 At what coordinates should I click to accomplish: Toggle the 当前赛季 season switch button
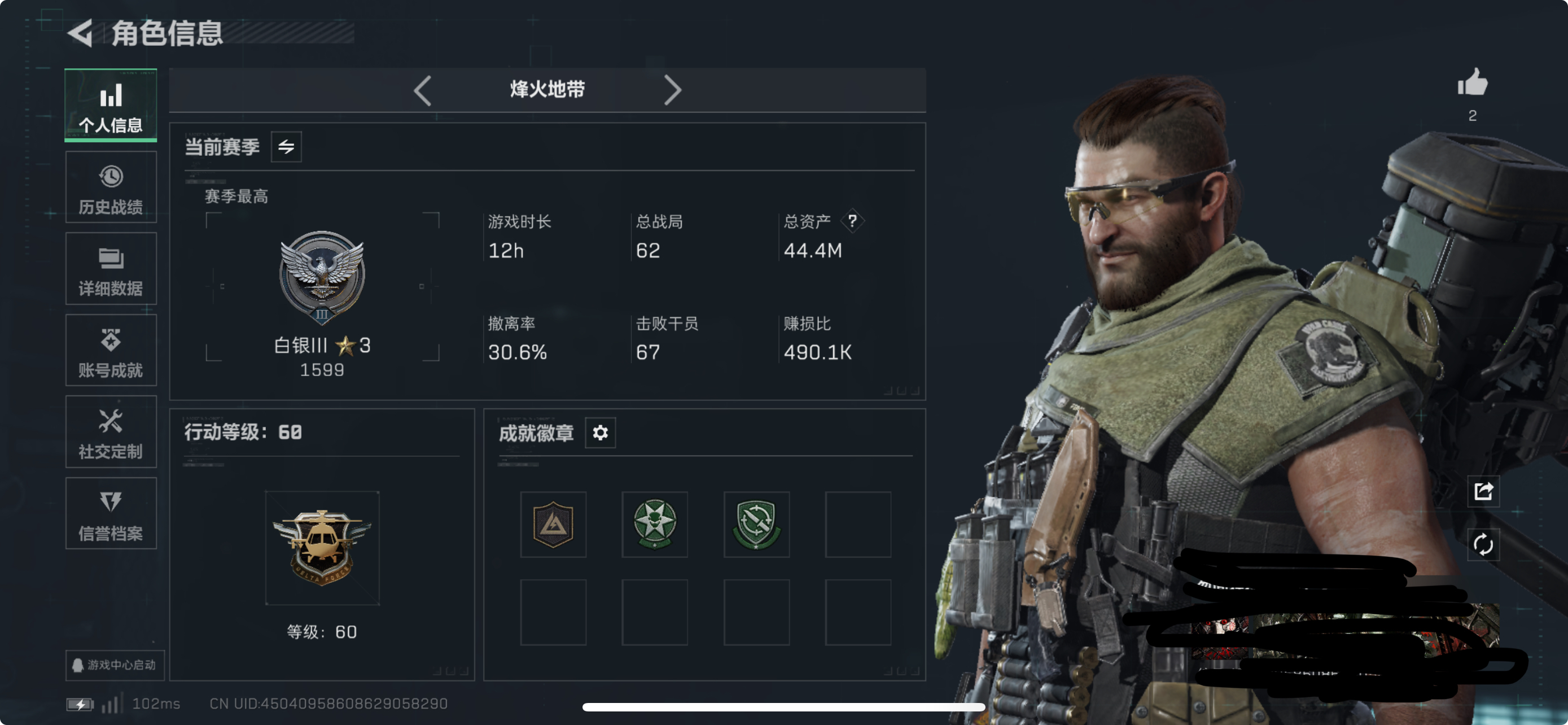pyautogui.click(x=286, y=147)
